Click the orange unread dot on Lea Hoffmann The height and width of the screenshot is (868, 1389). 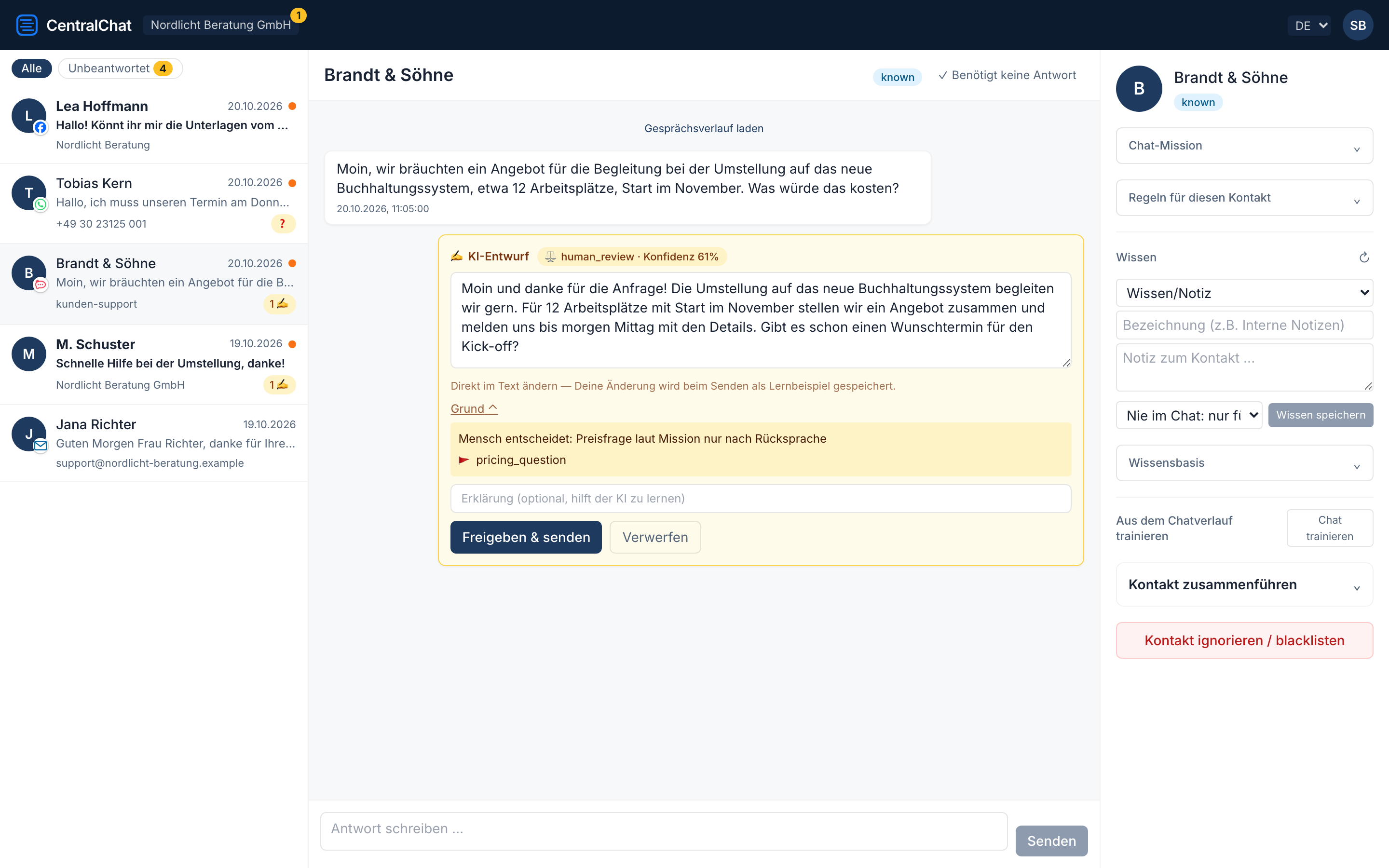[292, 106]
